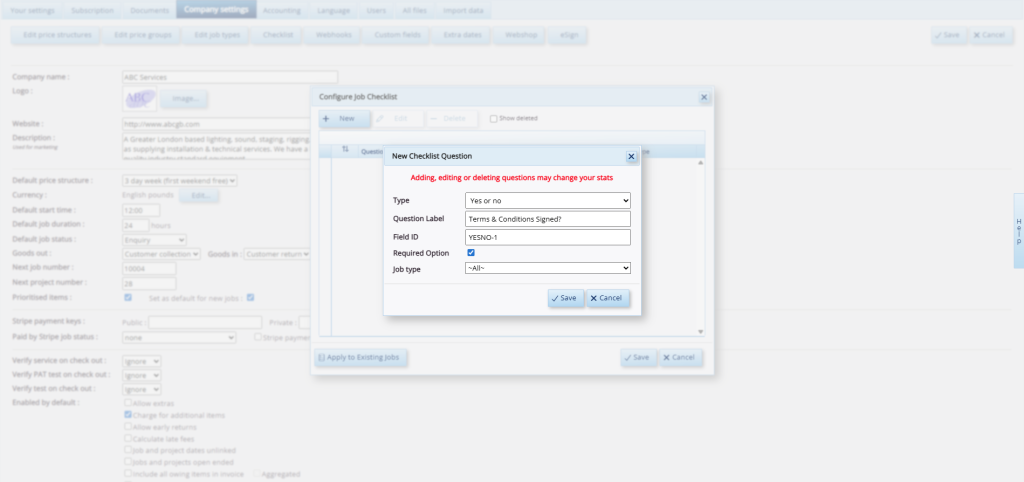Click the Currency Edit... button
This screenshot has width=1024, height=482.
pyautogui.click(x=199, y=195)
